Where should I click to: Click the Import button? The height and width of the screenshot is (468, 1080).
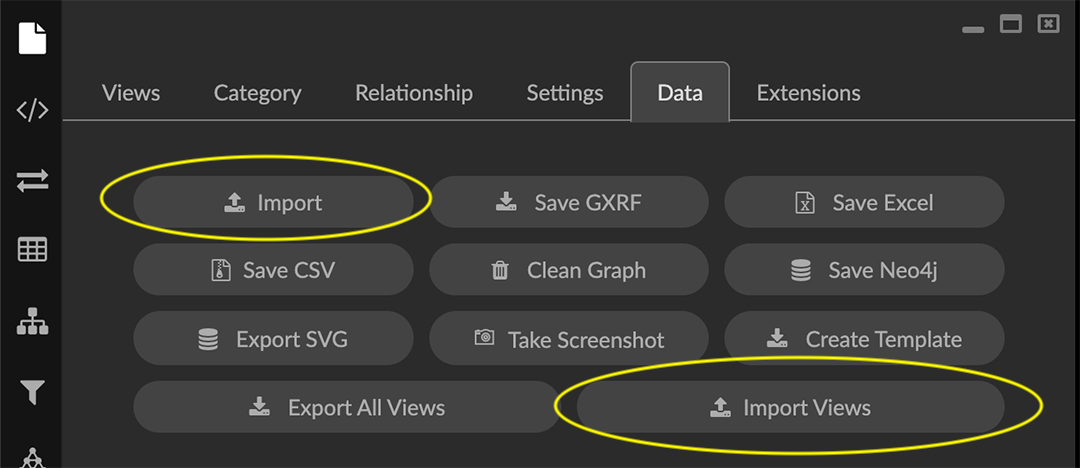tap(273, 203)
